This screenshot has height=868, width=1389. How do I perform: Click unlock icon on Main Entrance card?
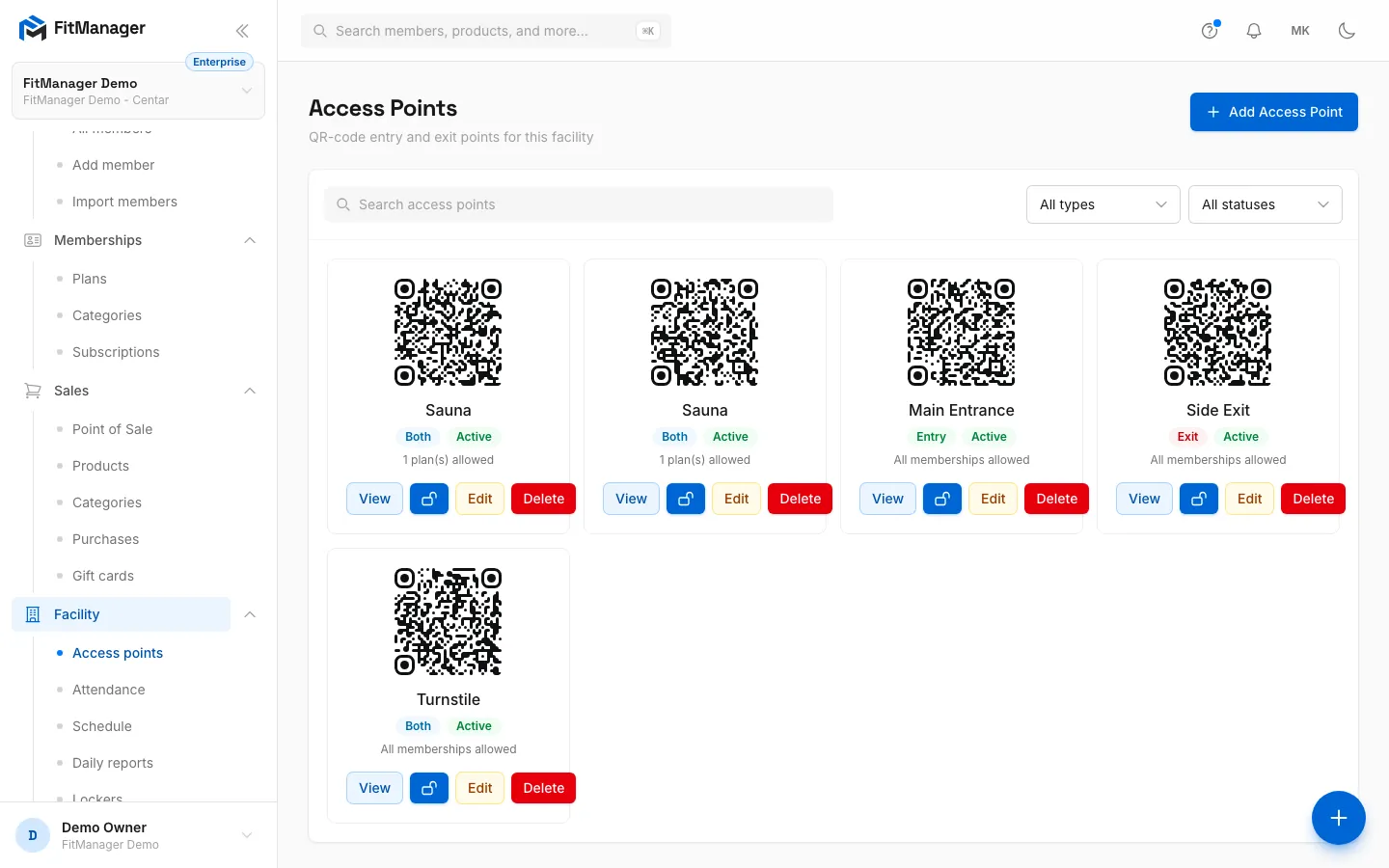click(942, 499)
